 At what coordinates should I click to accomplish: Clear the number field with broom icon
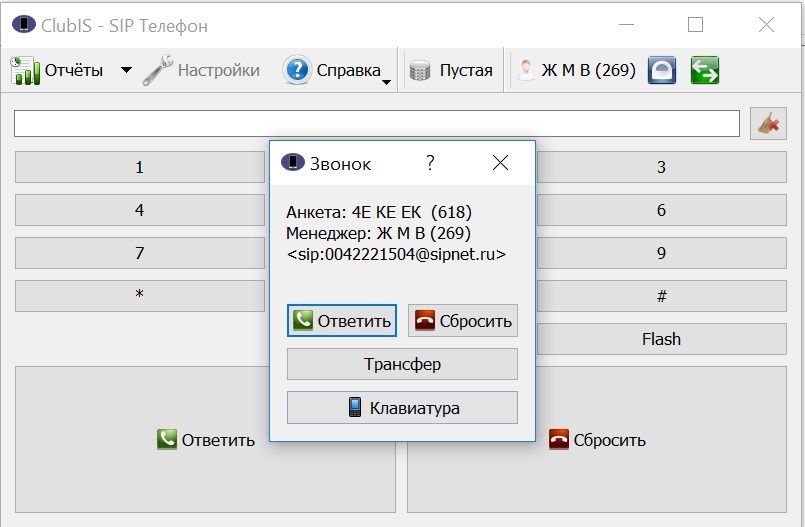[768, 124]
